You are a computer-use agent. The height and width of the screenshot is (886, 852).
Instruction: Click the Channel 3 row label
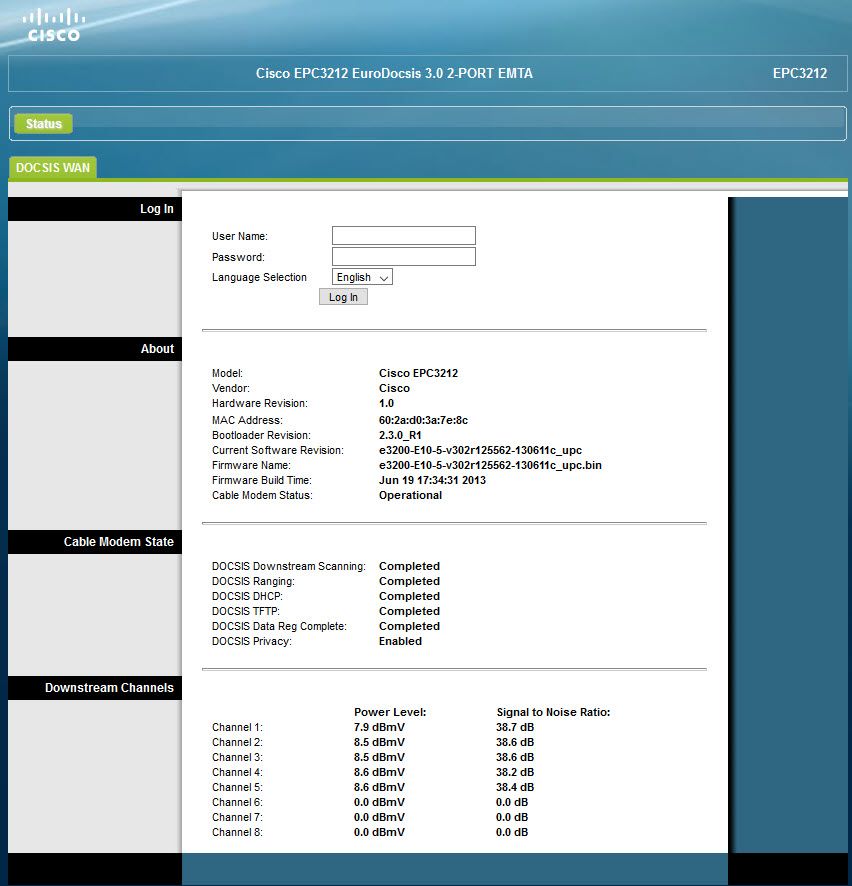[237, 757]
